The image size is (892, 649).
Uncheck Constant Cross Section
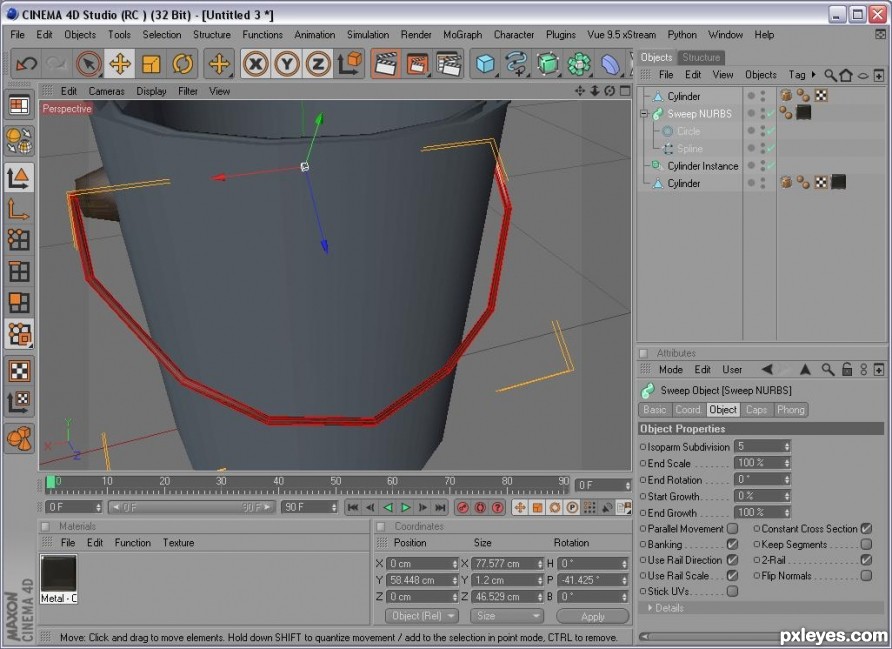click(x=866, y=529)
